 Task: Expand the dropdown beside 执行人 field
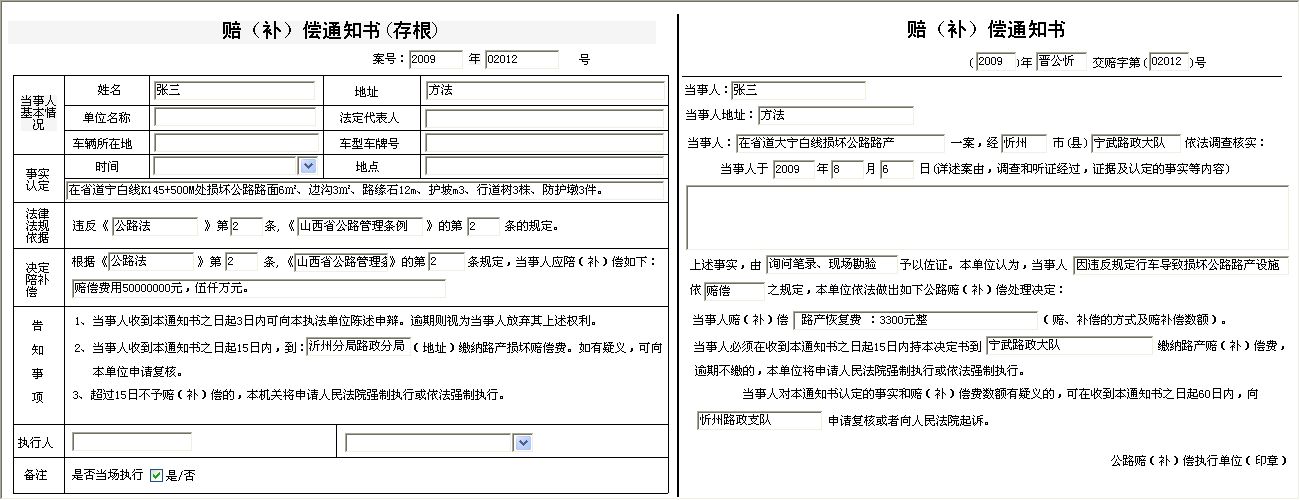click(522, 442)
